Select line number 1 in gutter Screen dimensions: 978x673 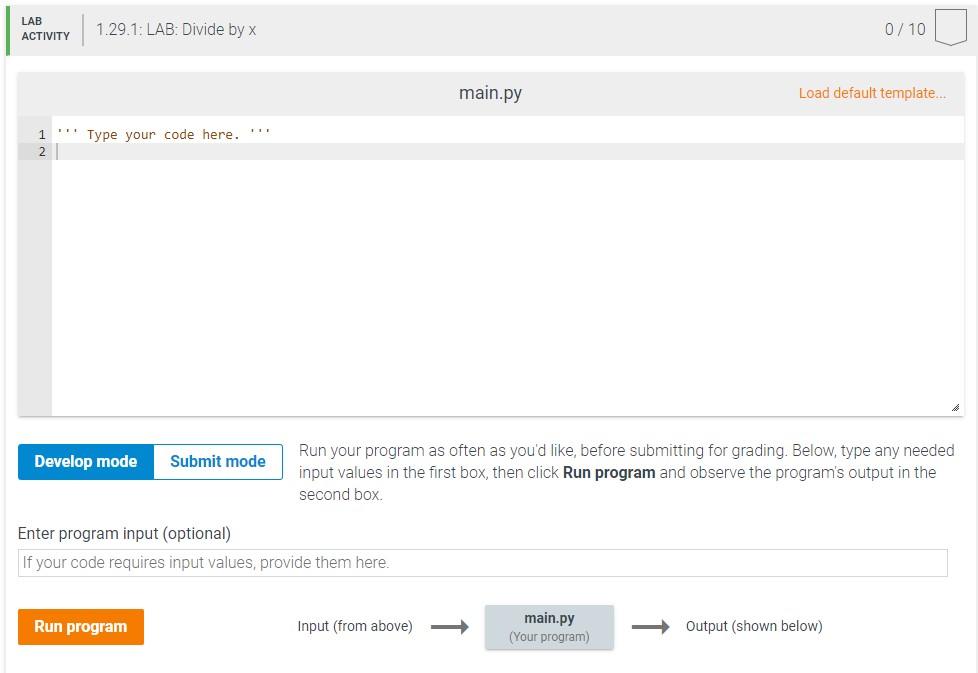point(42,135)
